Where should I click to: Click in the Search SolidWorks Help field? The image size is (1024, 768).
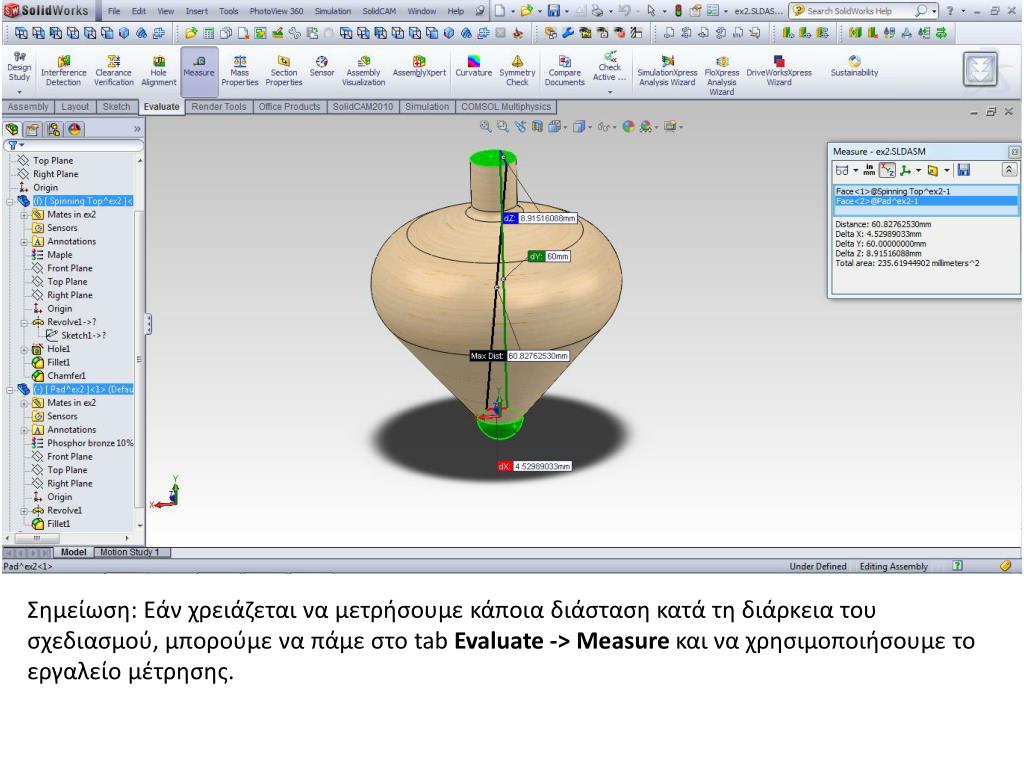point(859,11)
